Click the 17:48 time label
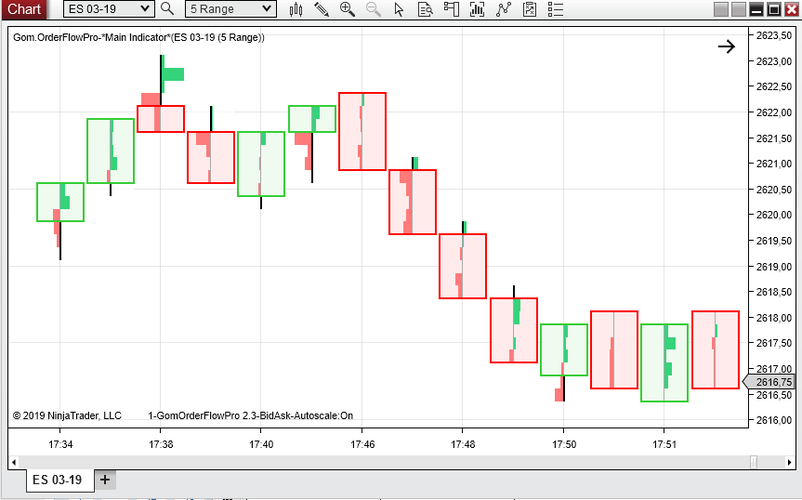Viewport: 802px width, 500px height. click(x=462, y=444)
